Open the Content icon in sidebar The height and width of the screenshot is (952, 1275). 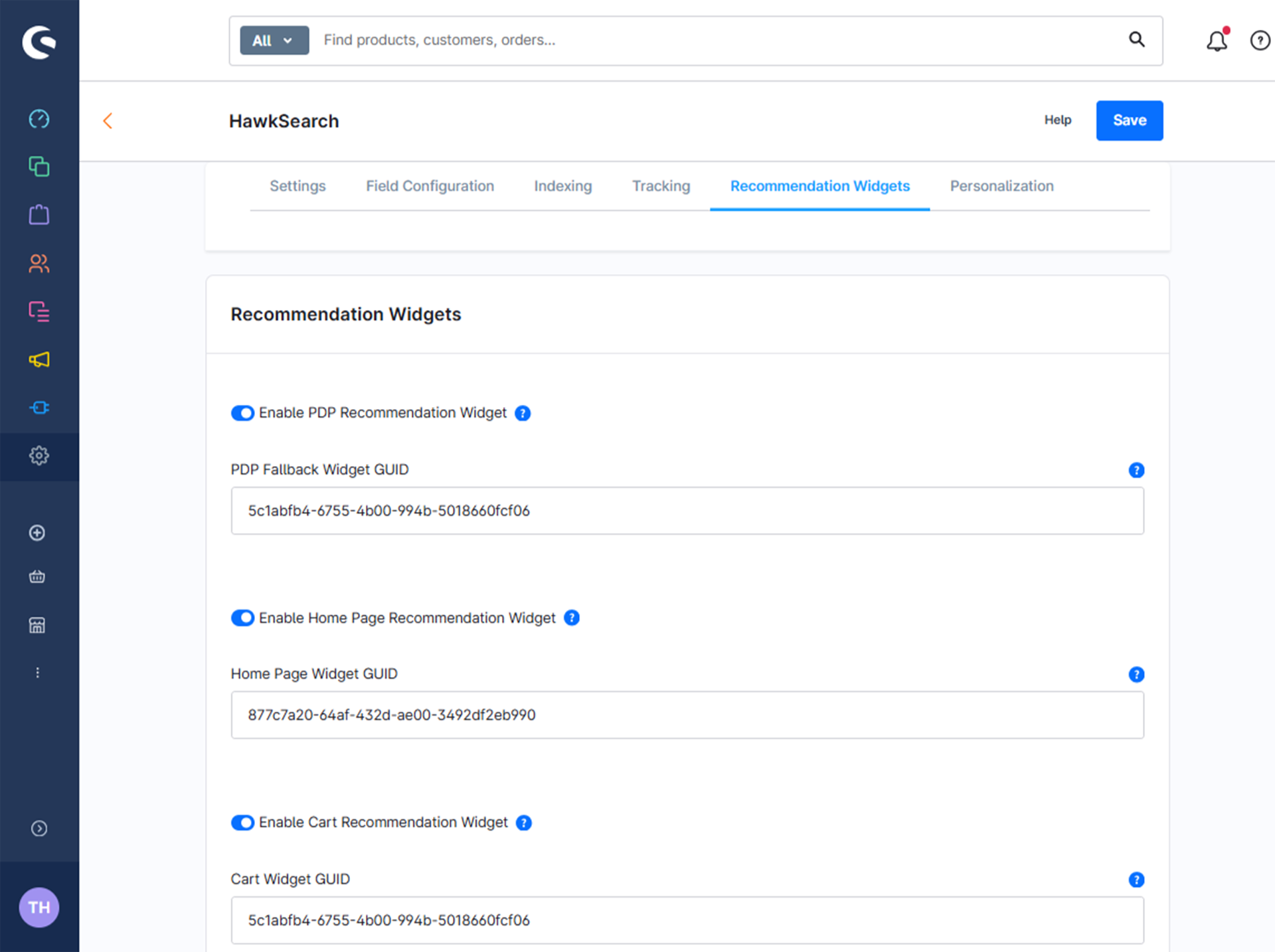39,311
